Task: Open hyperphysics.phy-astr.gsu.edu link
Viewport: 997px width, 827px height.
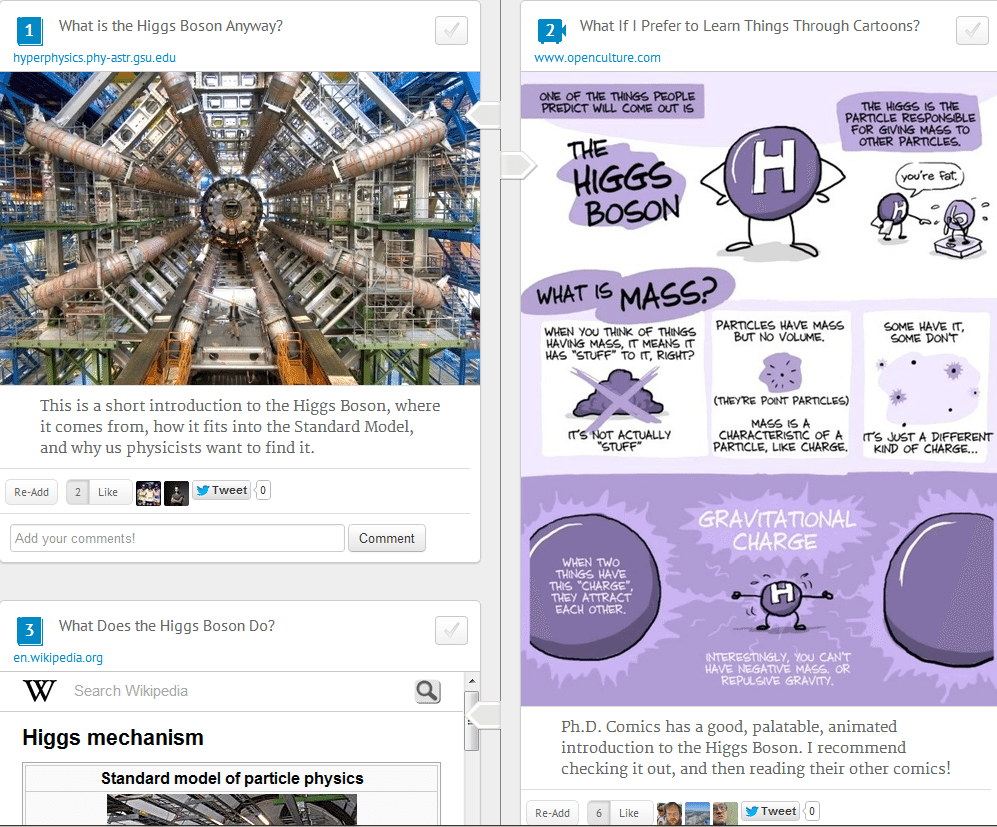Action: coord(94,58)
